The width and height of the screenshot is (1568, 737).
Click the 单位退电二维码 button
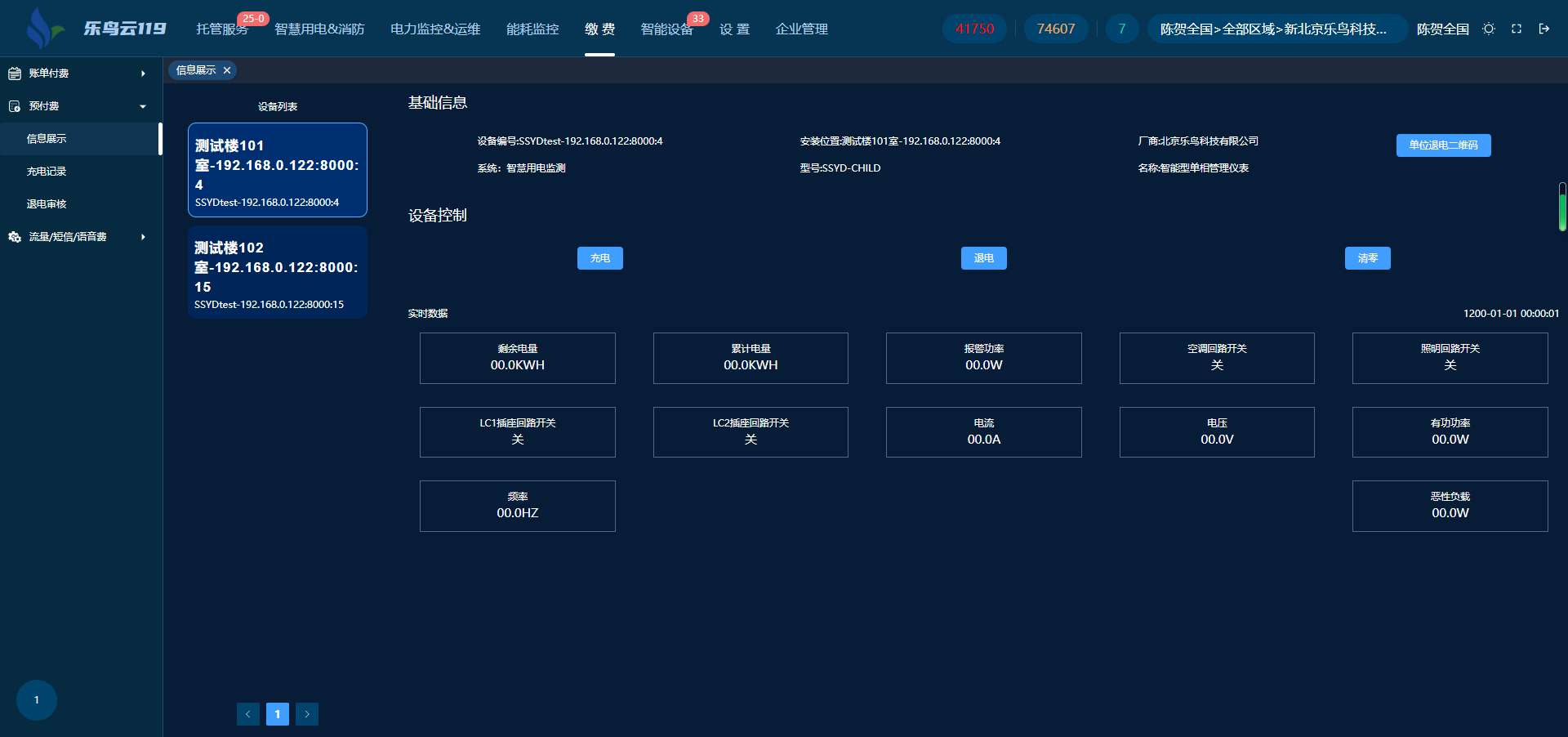tap(1443, 145)
